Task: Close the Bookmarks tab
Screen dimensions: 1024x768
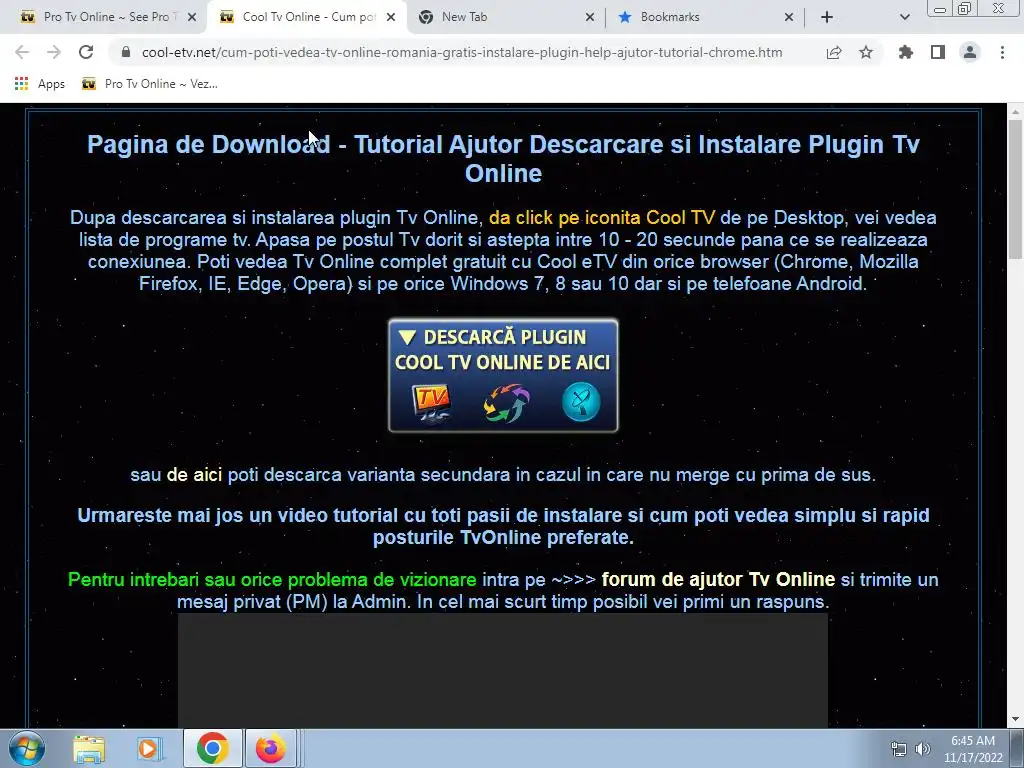Action: click(x=789, y=17)
